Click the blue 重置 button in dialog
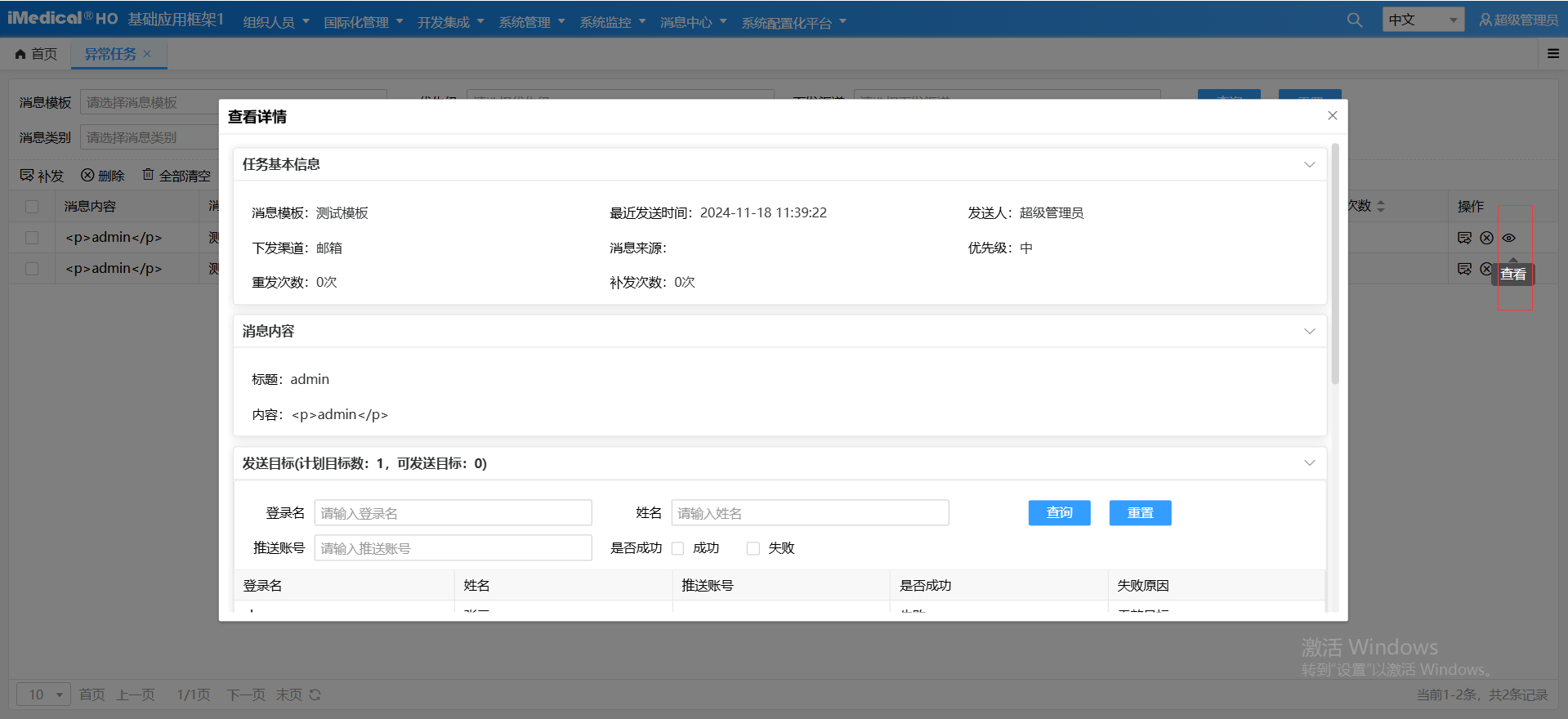Viewport: 1568px width, 719px height. pyautogui.click(x=1140, y=512)
